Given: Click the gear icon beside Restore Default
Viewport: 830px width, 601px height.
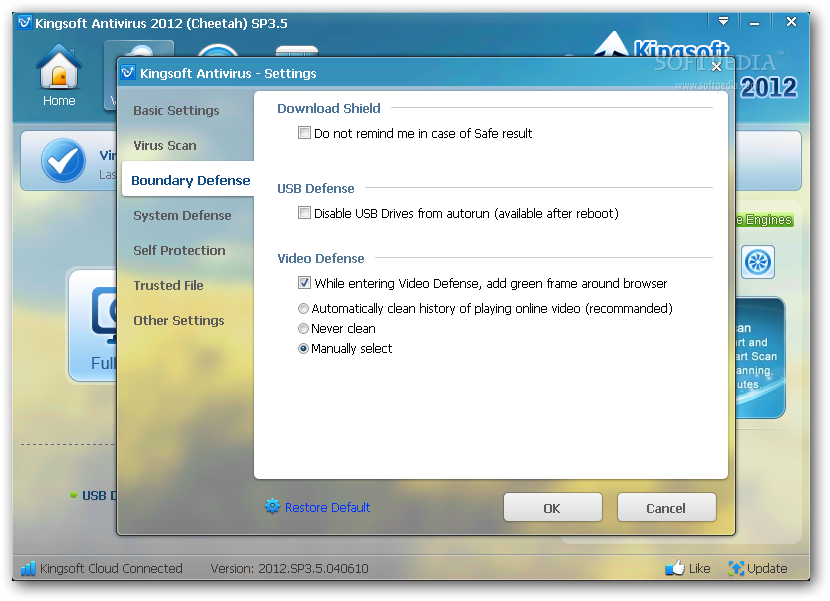Looking at the screenshot, I should click(272, 507).
